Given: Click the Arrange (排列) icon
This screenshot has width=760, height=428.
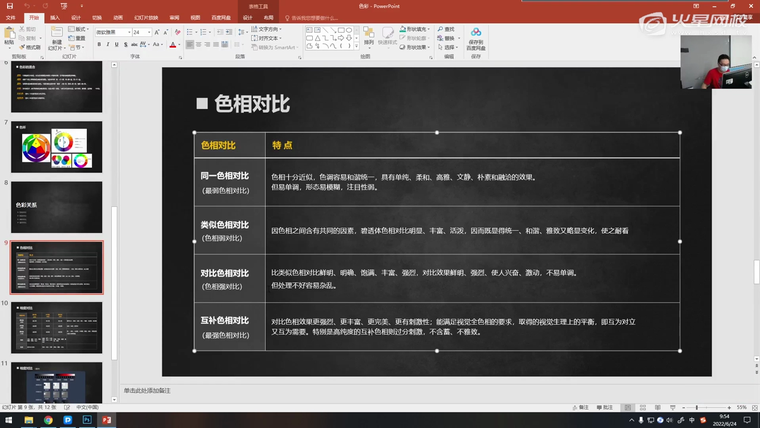Looking at the screenshot, I should pyautogui.click(x=368, y=36).
